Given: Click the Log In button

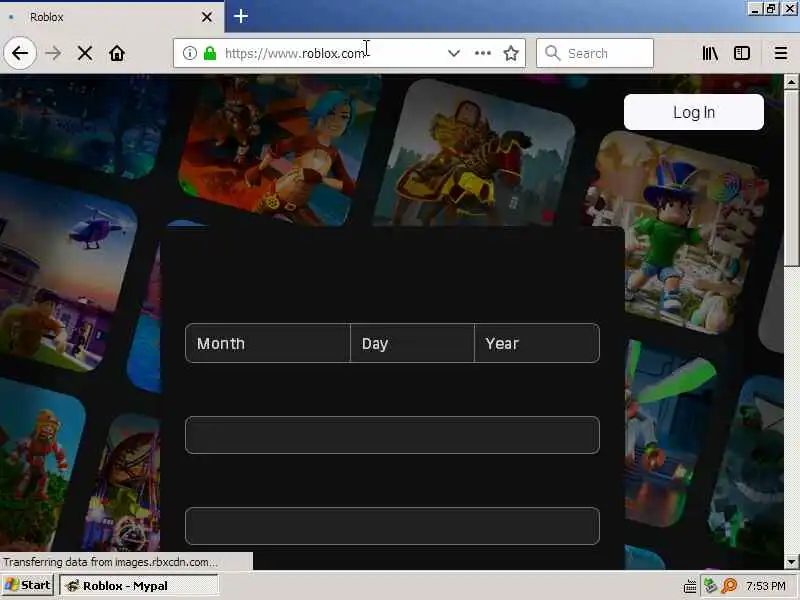Looking at the screenshot, I should [x=694, y=112].
